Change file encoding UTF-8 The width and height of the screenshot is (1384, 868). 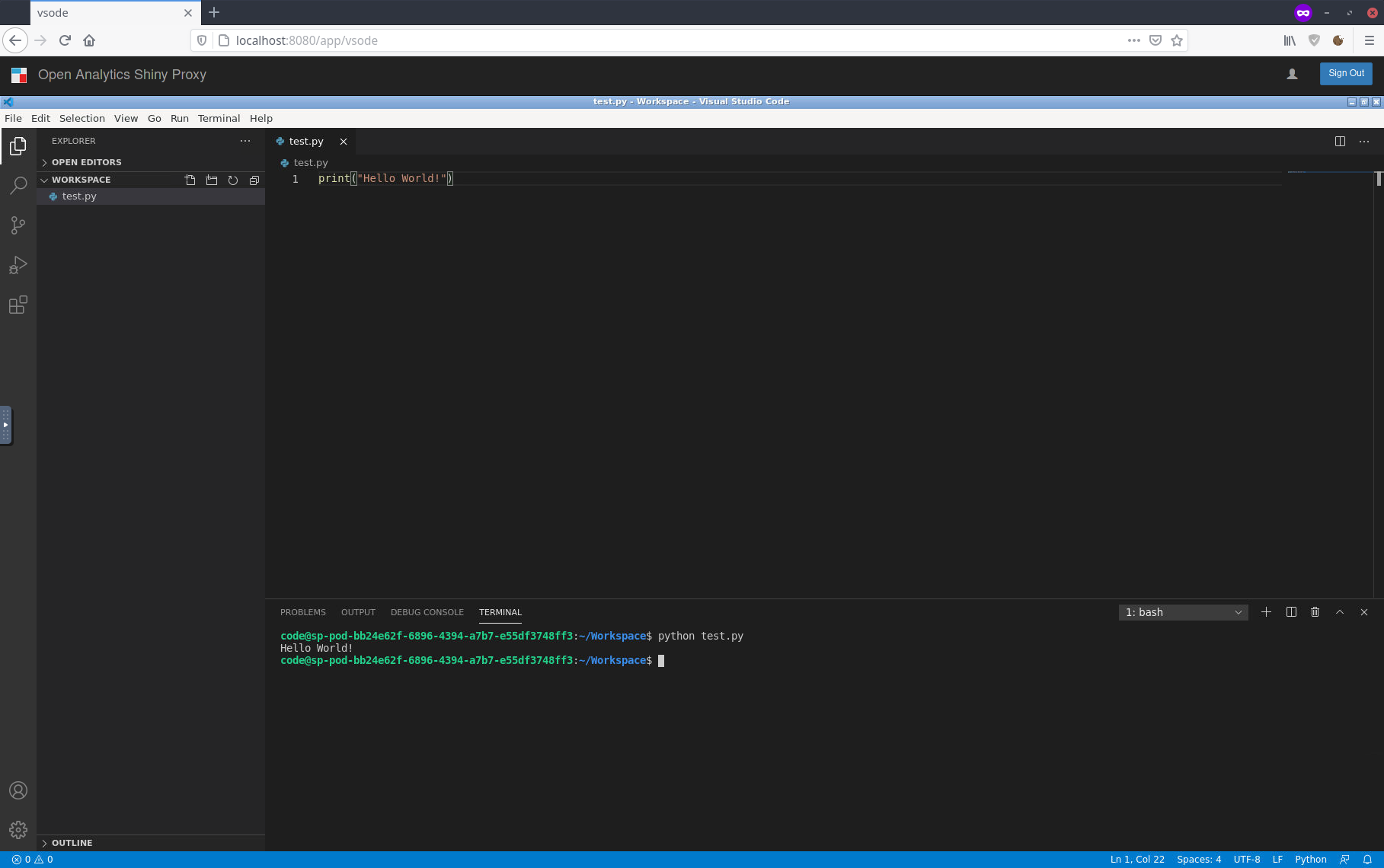tap(1247, 860)
